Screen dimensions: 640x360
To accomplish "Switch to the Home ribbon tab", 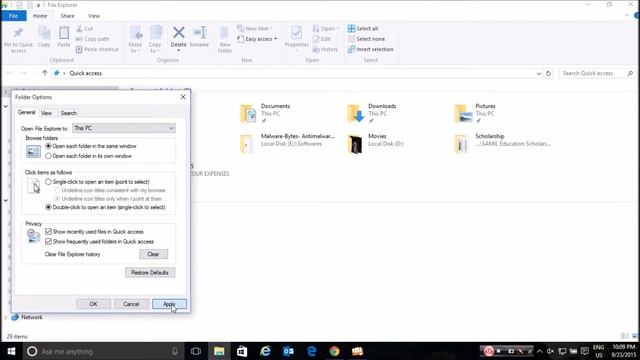I will point(40,16).
